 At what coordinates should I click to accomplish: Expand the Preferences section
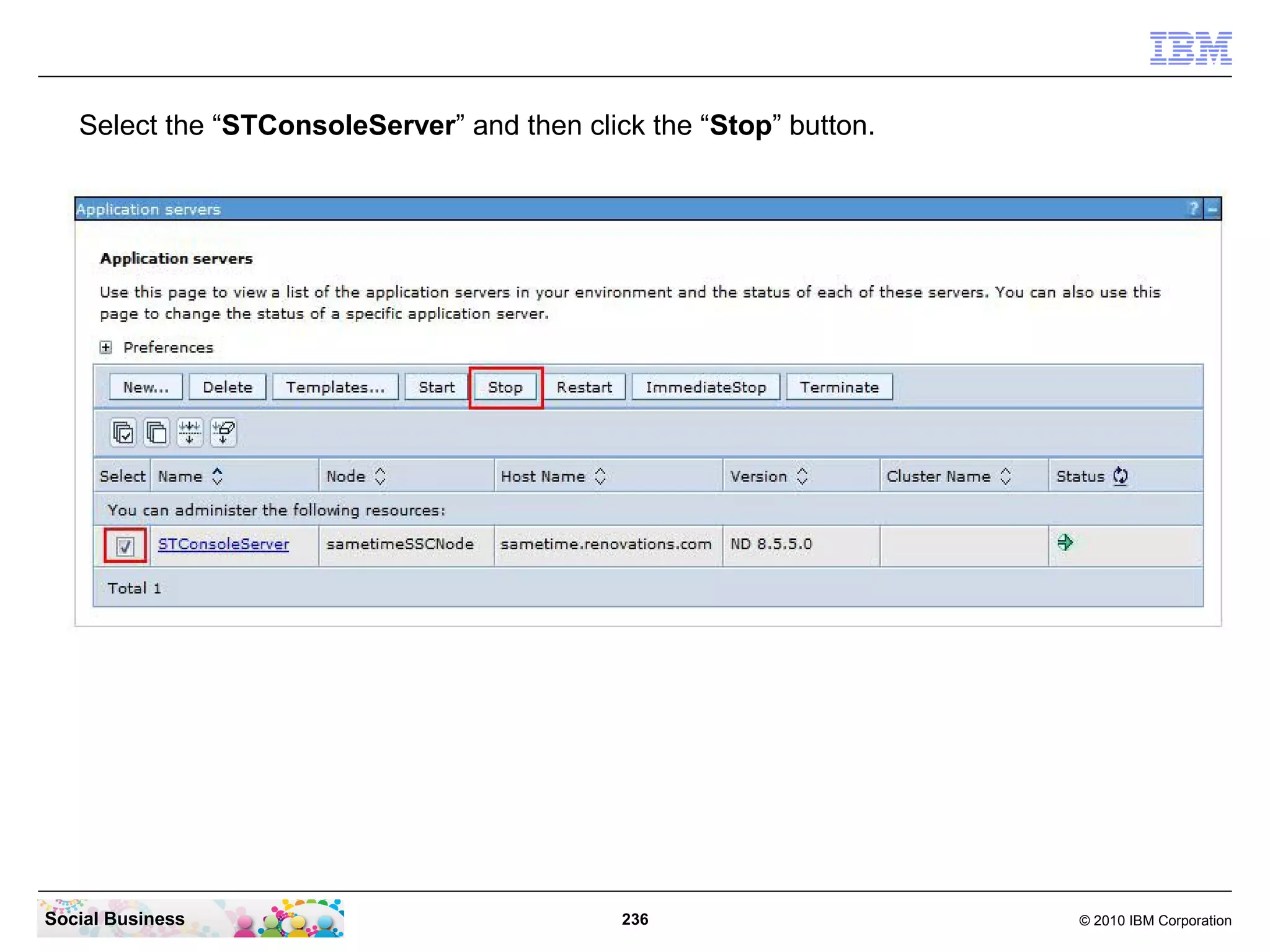tap(106, 347)
